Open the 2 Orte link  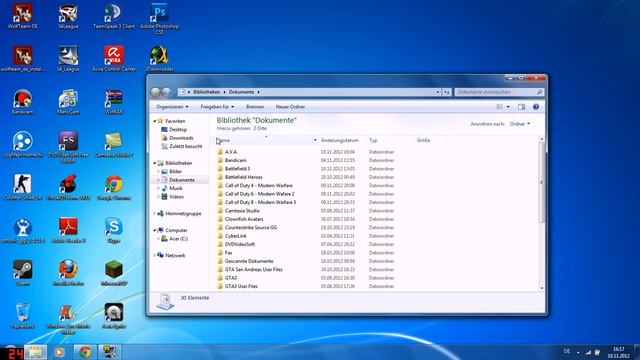[260, 129]
